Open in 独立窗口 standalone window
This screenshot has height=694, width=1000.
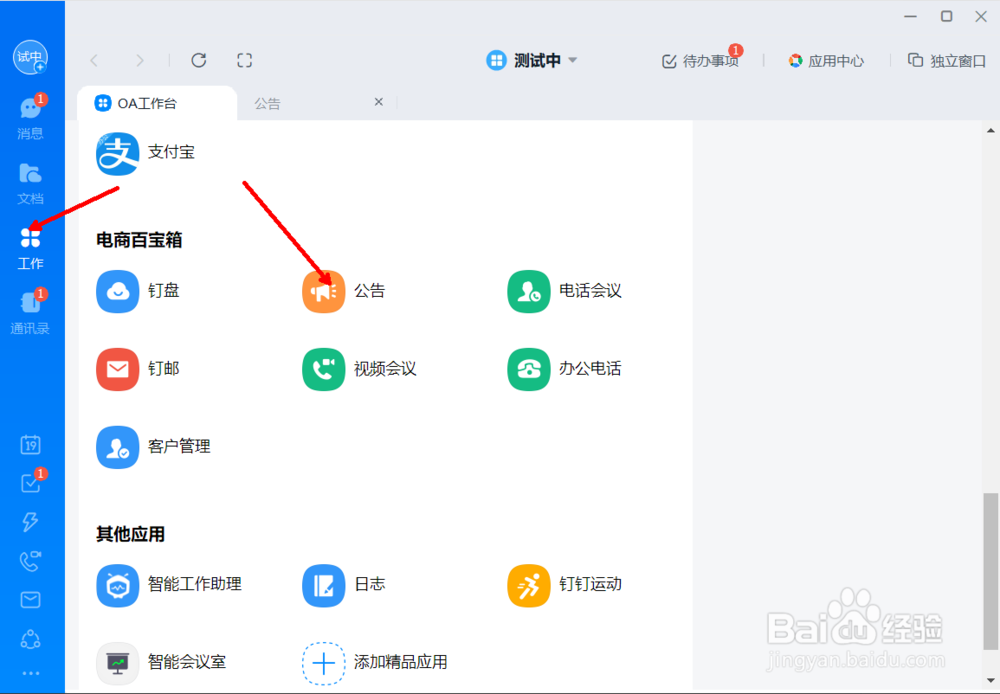(x=947, y=61)
